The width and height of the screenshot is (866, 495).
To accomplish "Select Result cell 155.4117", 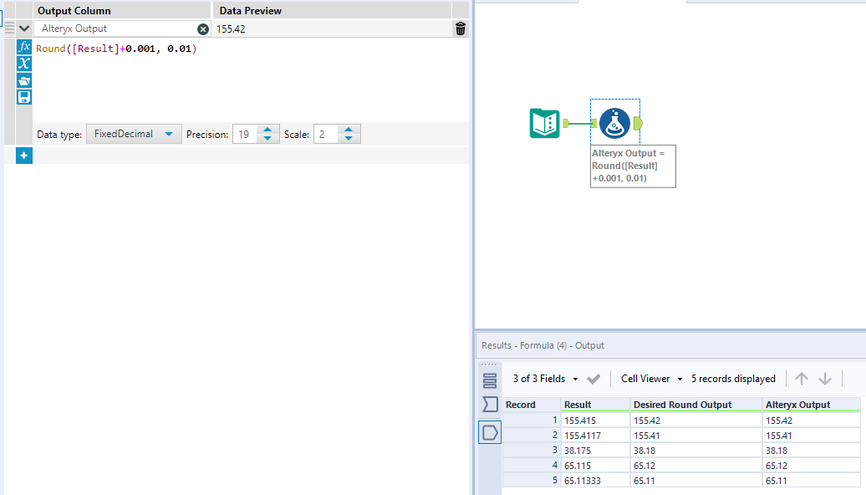I will pyautogui.click(x=595, y=435).
